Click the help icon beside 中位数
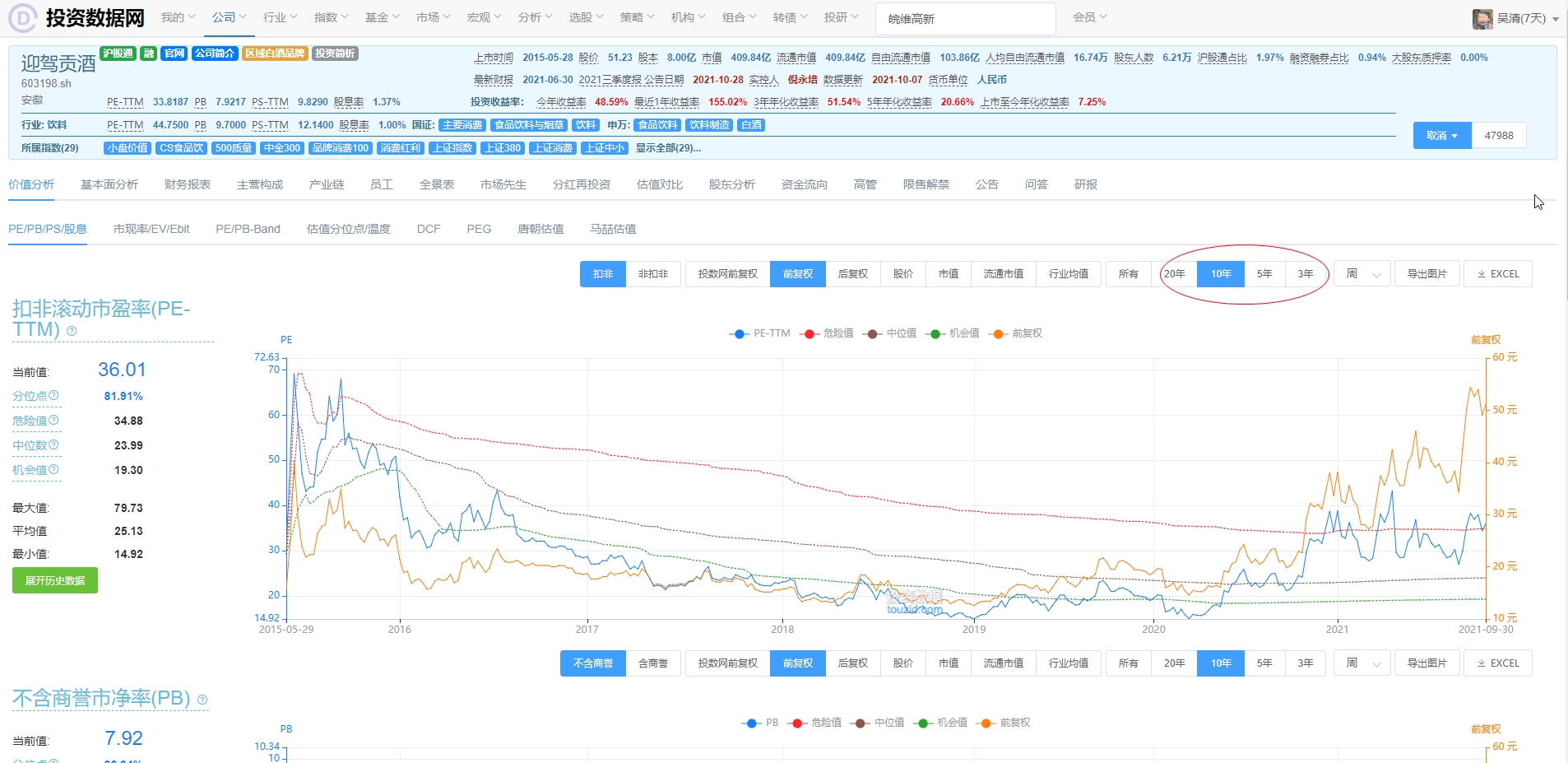This screenshot has height=763, width=1568. coord(54,445)
